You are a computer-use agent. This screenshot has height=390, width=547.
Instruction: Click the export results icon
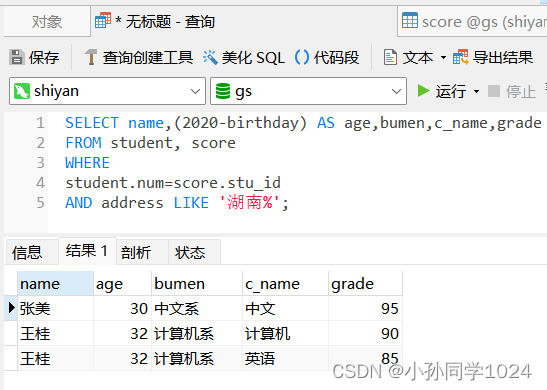pos(460,57)
